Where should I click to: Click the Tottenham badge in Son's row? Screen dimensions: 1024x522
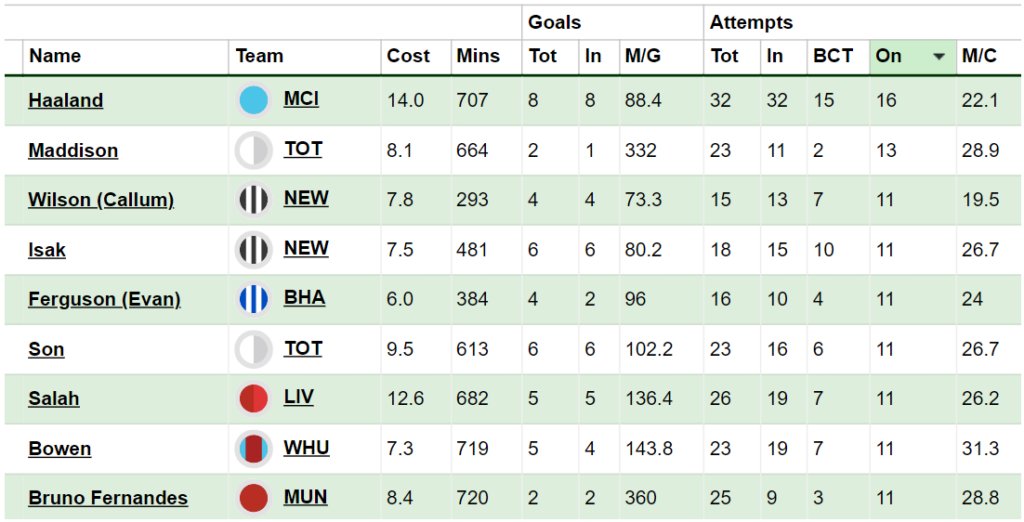pyautogui.click(x=253, y=349)
